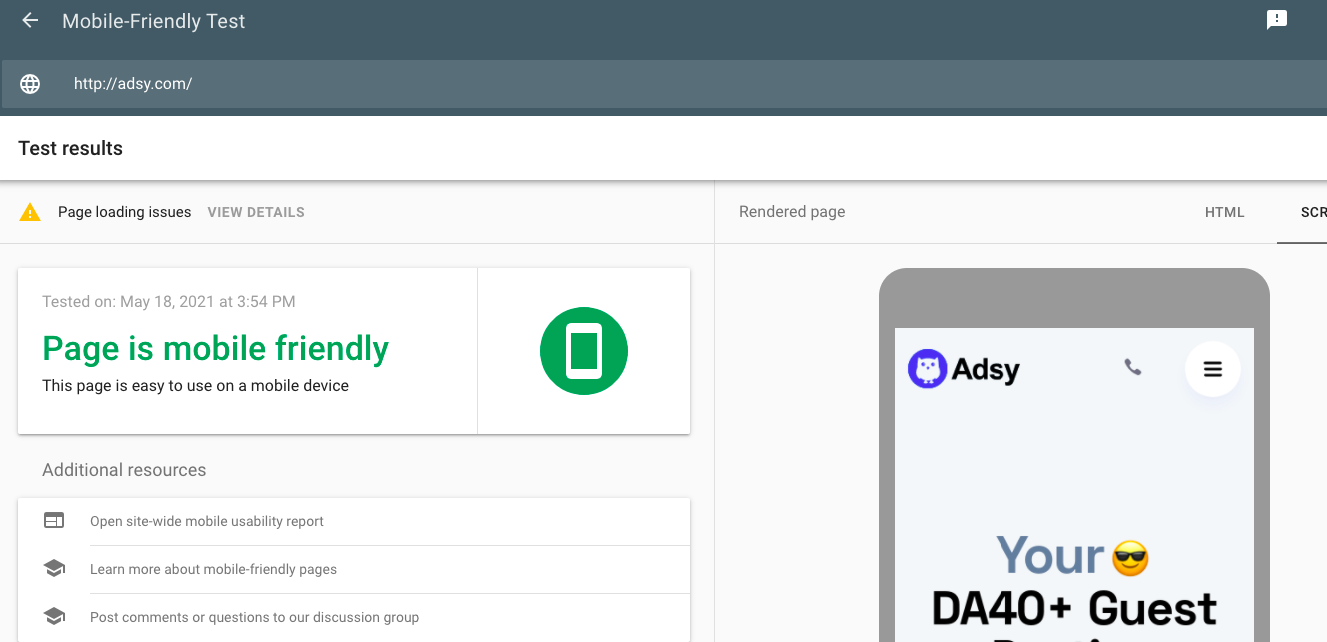Click the mobile usability report icon
The height and width of the screenshot is (642, 1327).
54,521
